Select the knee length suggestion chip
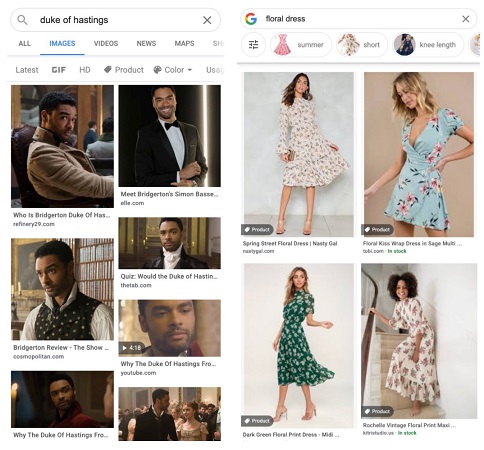 click(428, 45)
